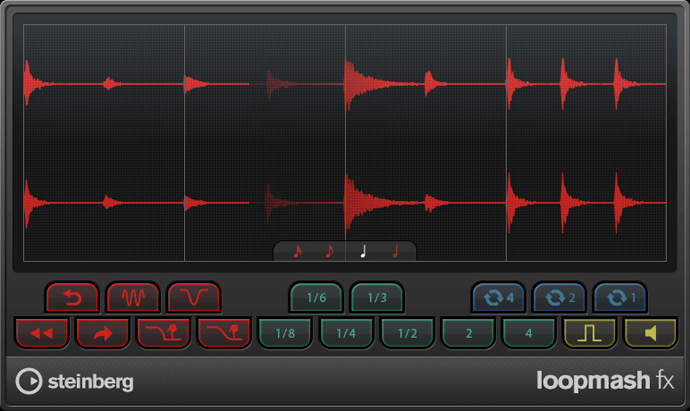Select the first red sixteenth-note quantize option
The image size is (690, 411).
[297, 251]
